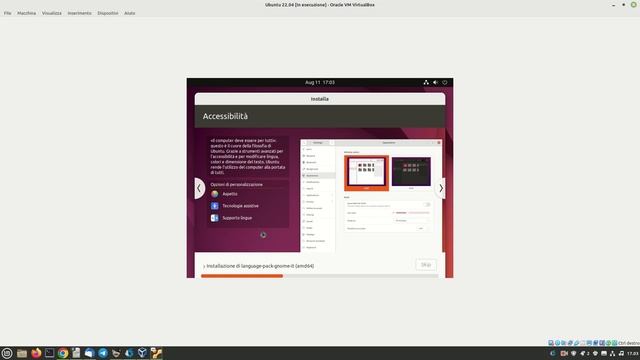Open Telegram from the taskbar
640x360 pixels.
pyautogui.click(x=103, y=353)
